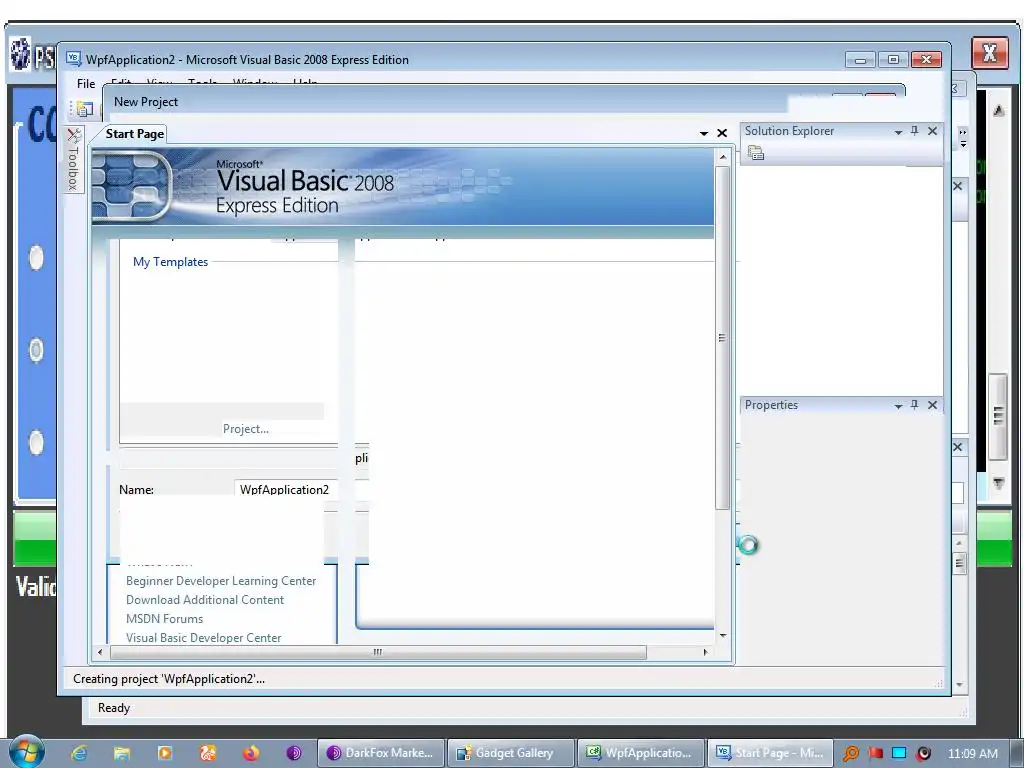The height and width of the screenshot is (768, 1024).
Task: Open Beginner Developer Learning Center link
Action: point(221,581)
